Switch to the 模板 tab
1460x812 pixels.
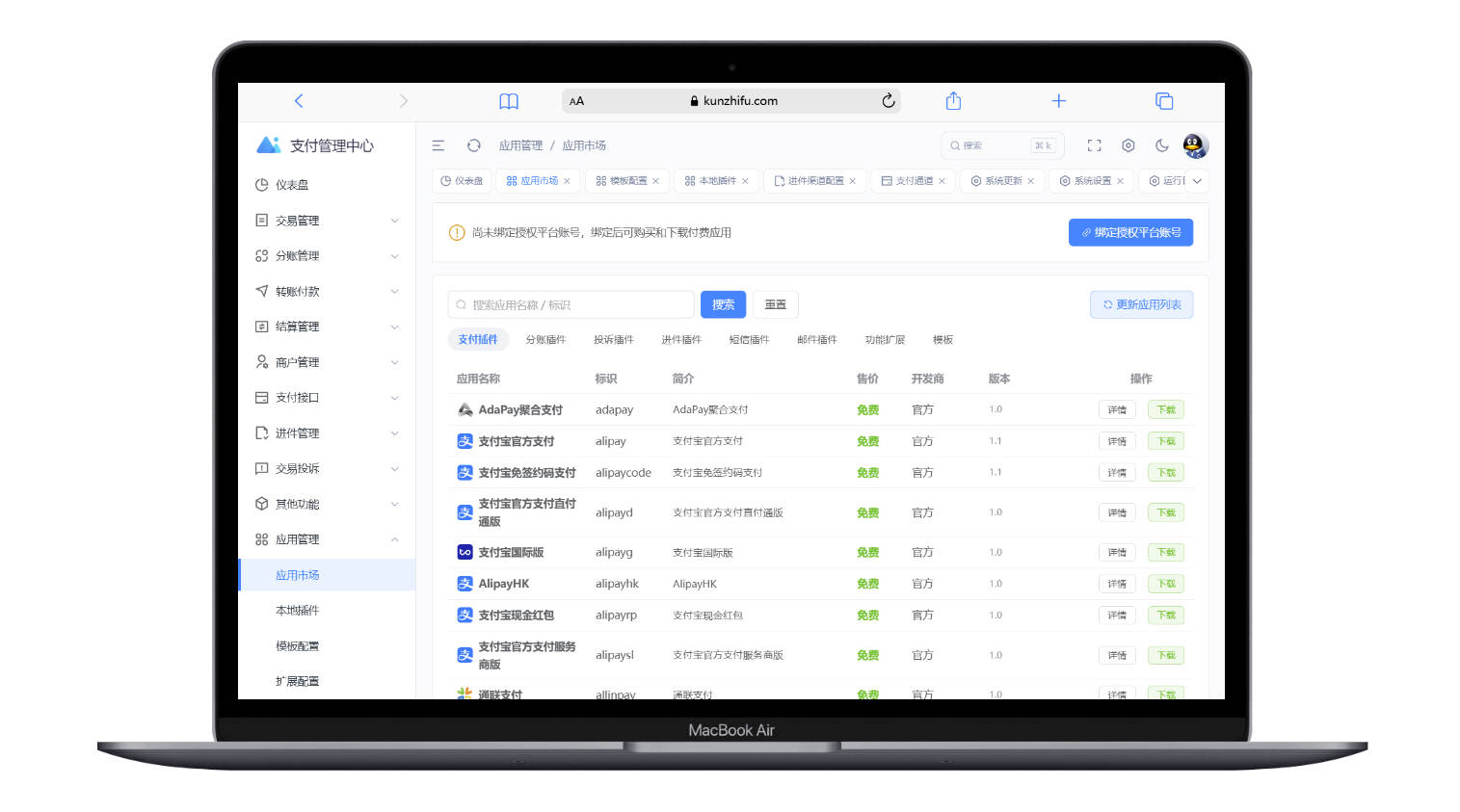coord(943,339)
